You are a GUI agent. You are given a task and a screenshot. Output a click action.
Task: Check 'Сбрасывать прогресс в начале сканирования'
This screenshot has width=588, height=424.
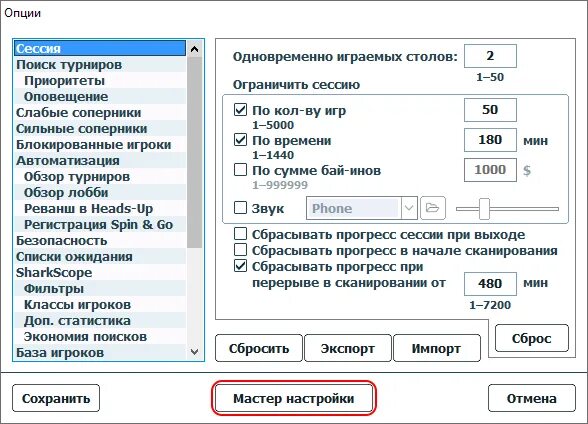(240, 250)
